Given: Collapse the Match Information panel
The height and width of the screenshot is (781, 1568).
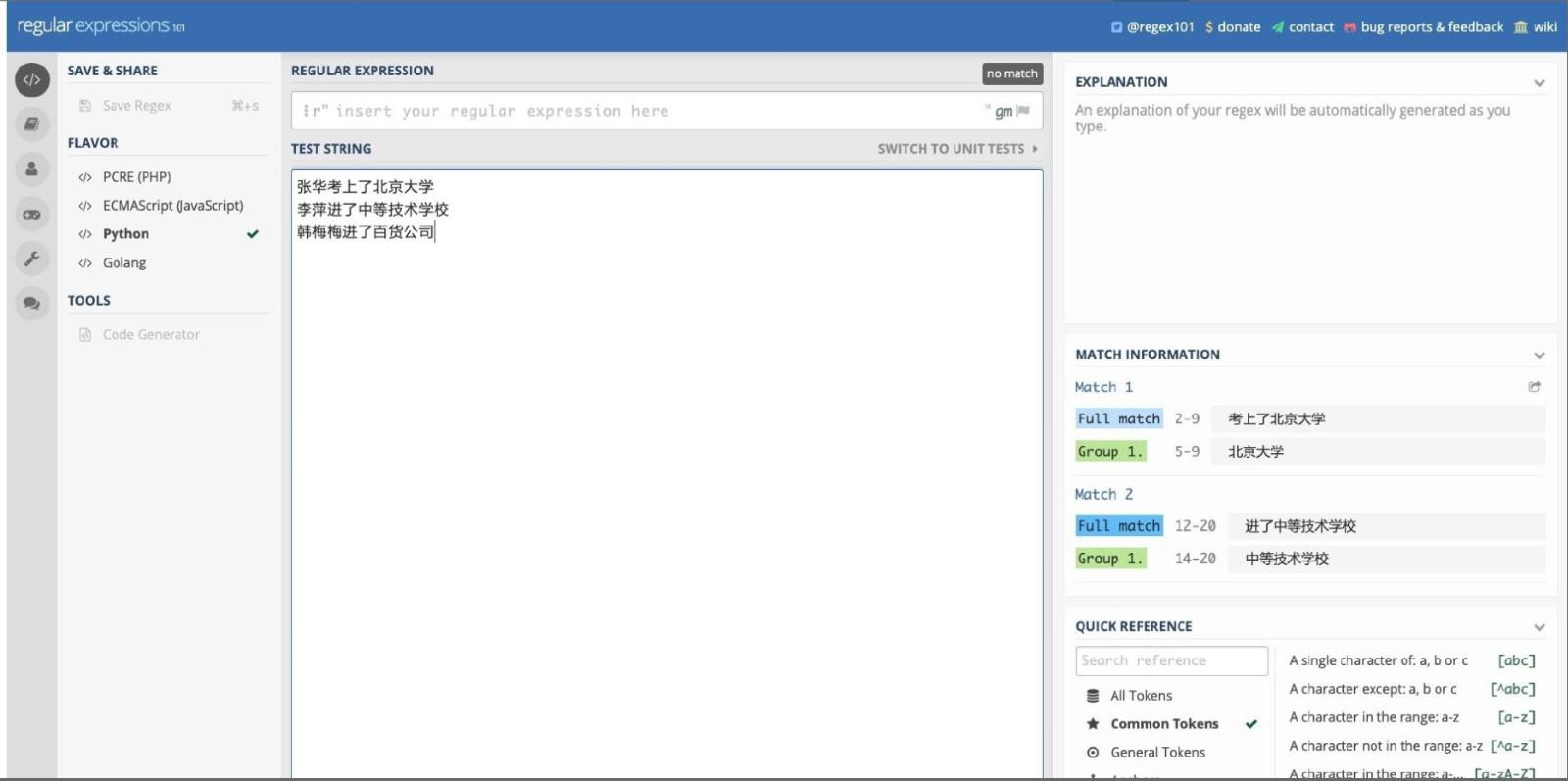Looking at the screenshot, I should 1540,355.
